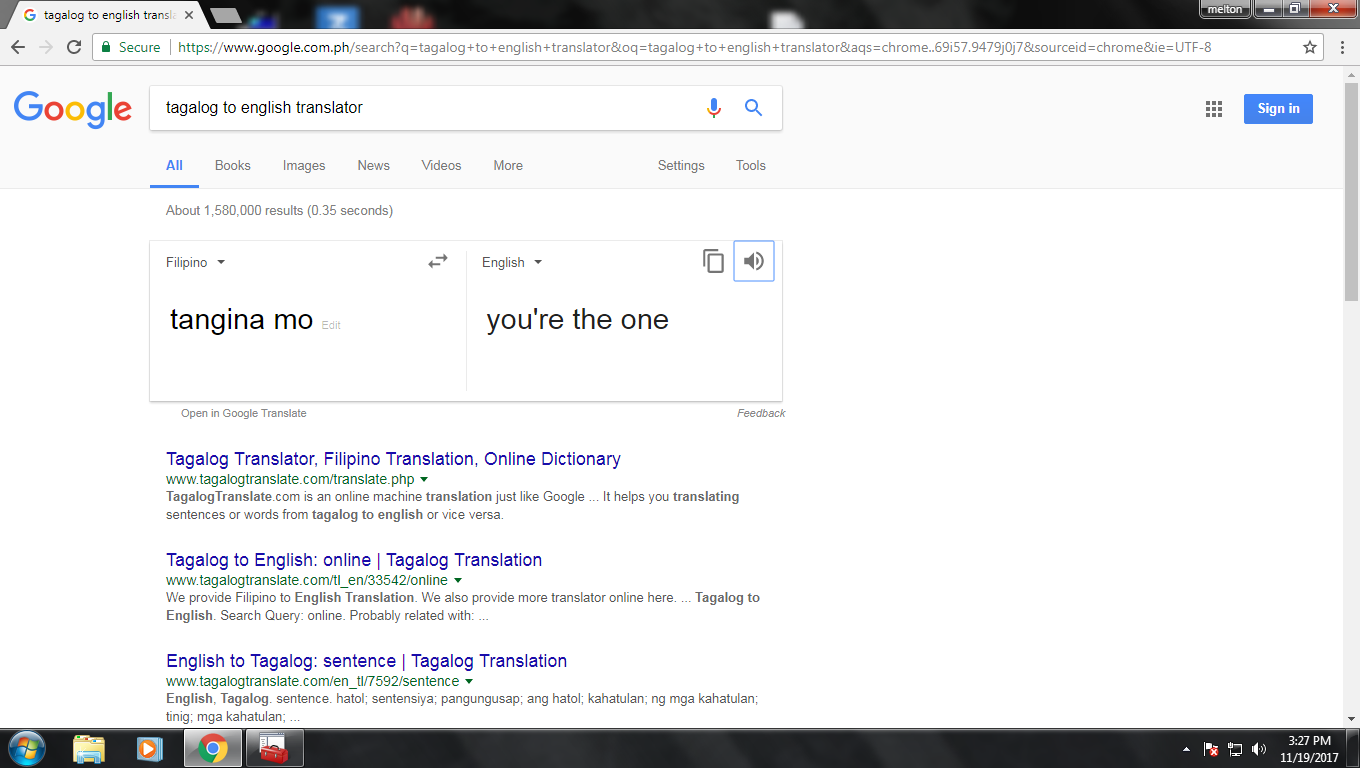
Task: Swap the translation languages
Action: (x=438, y=261)
